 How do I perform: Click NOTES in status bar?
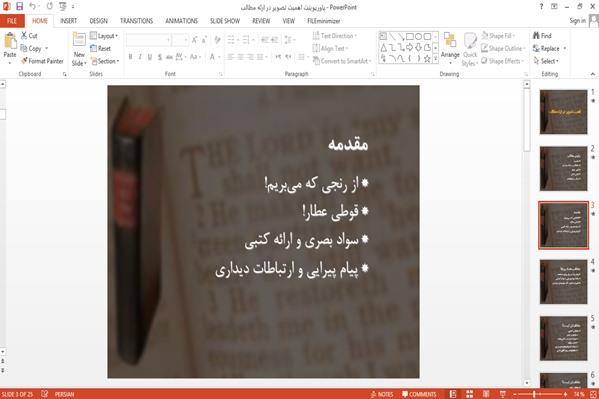click(382, 394)
